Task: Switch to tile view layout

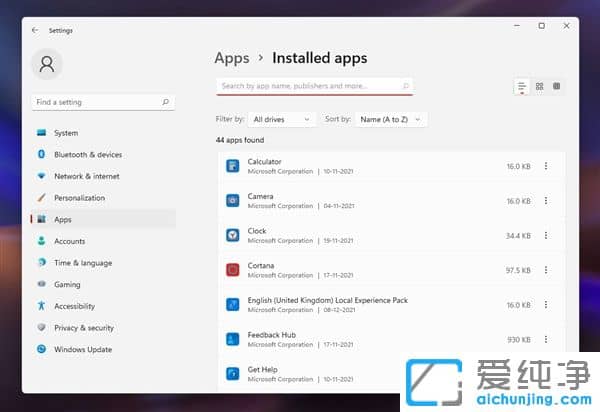Action: 557,86
